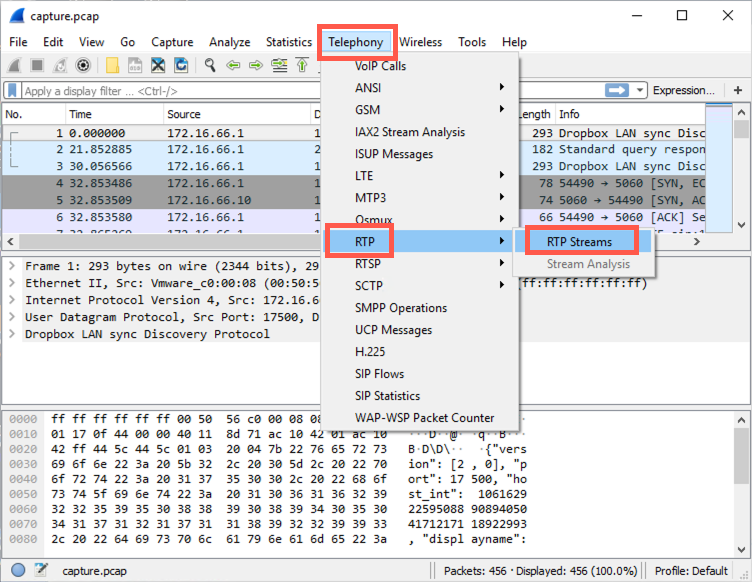Click the Expression... button
752x582 pixels.
[x=683, y=90]
